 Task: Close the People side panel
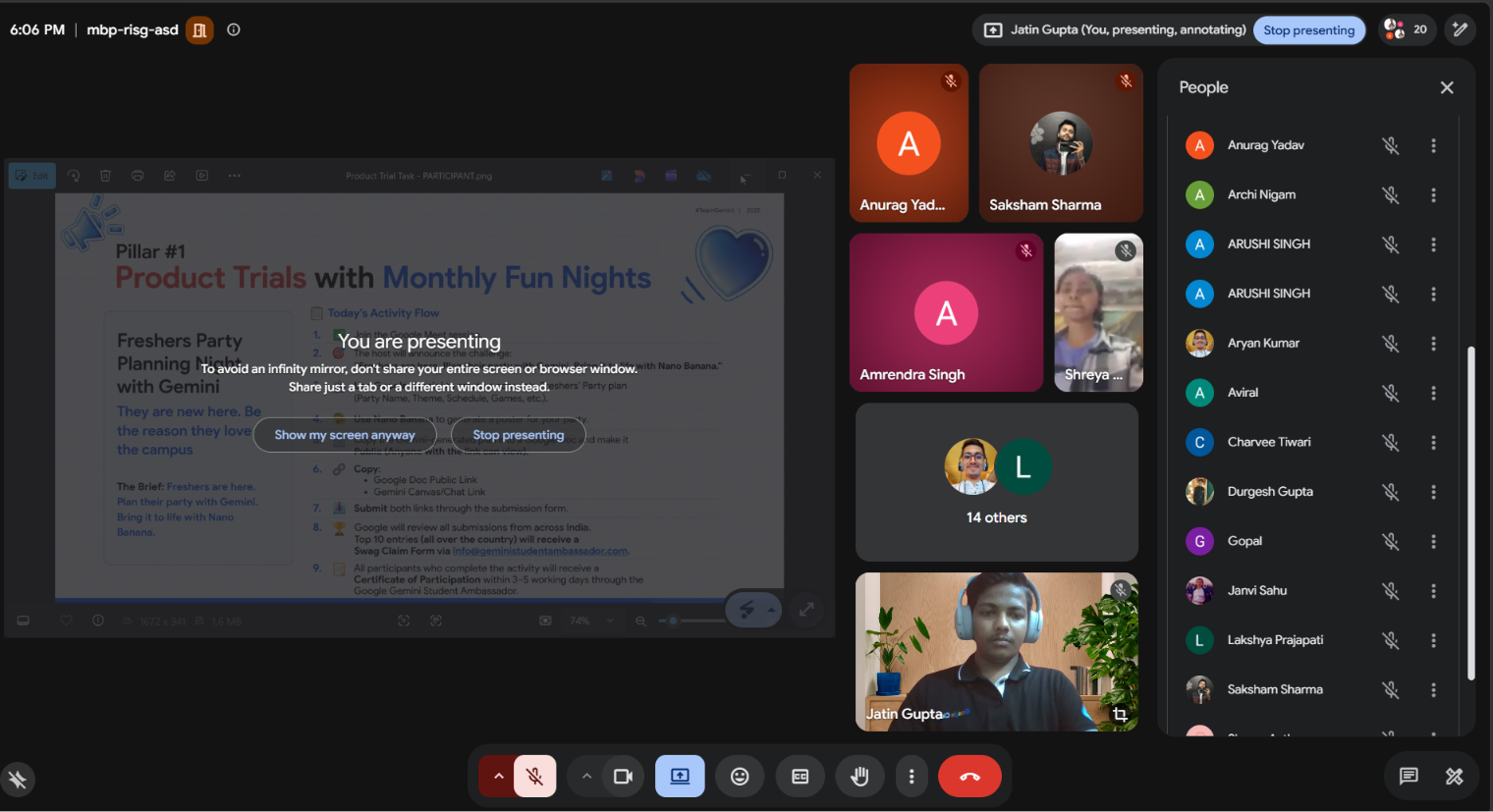1447,87
